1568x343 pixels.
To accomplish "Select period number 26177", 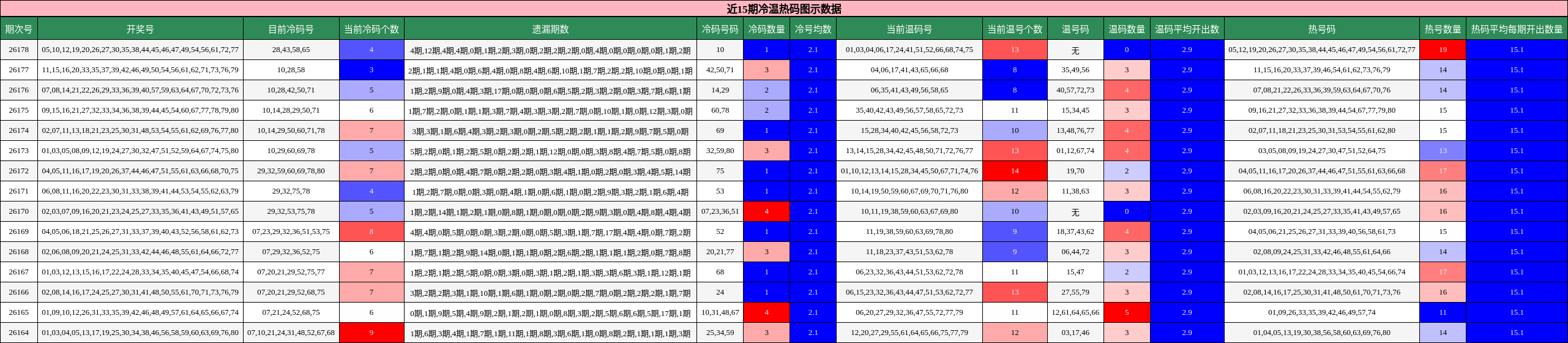I will [18, 70].
